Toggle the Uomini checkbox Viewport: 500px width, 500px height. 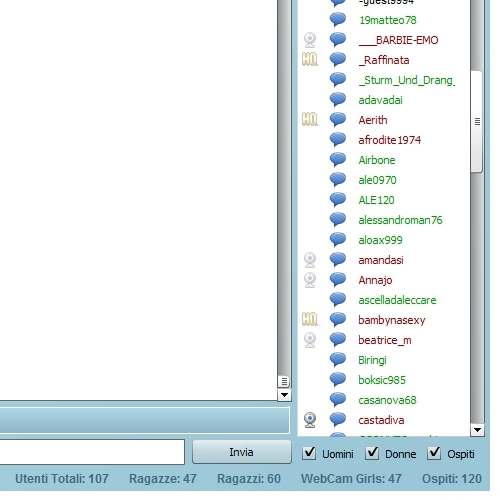[x=309, y=453]
